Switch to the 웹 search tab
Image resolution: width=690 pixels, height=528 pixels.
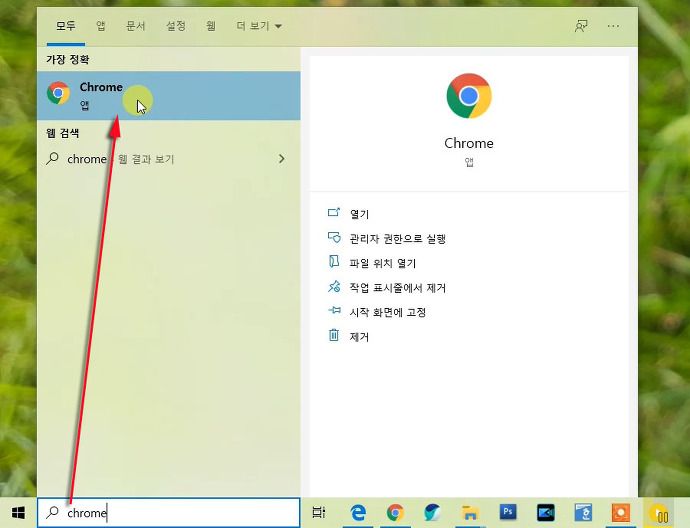click(211, 26)
